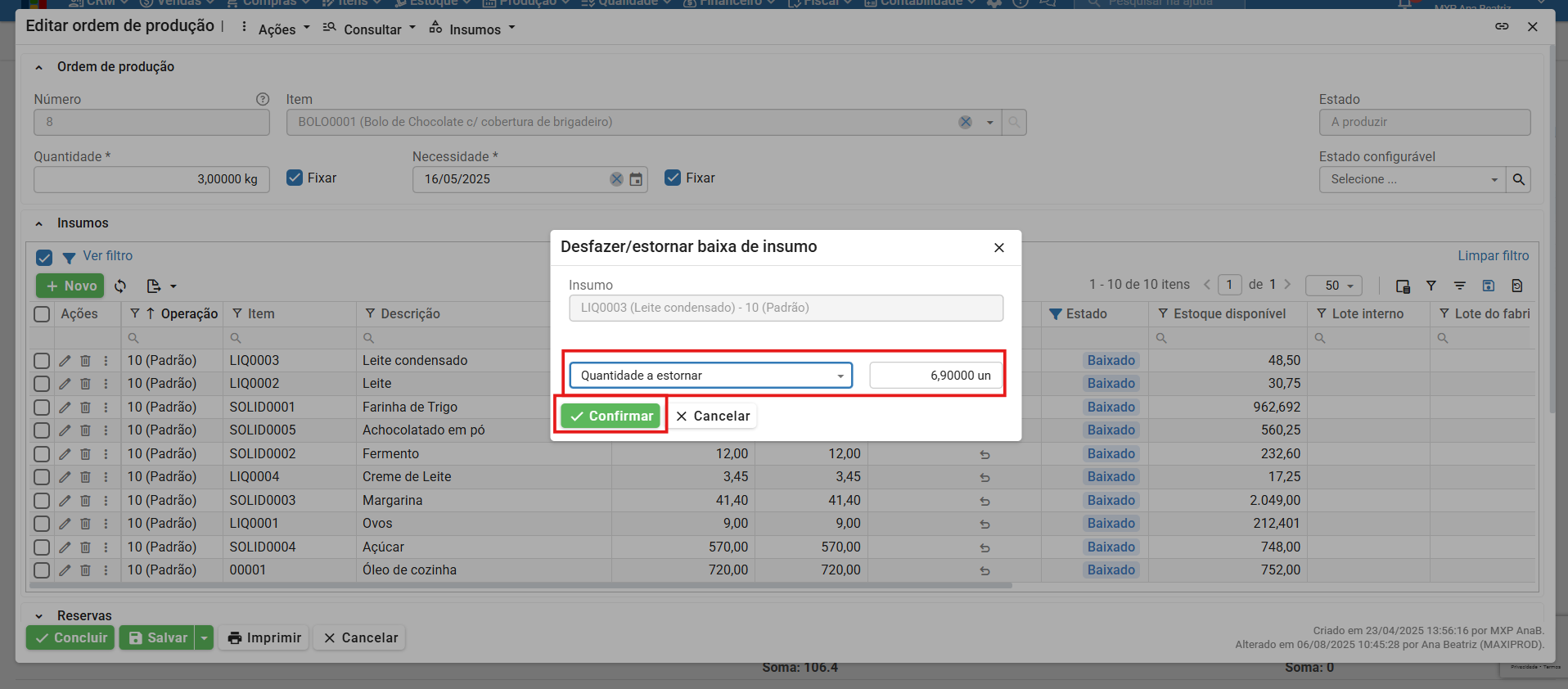Collapse the Insumos section
This screenshot has width=1568, height=689.
pos(38,223)
